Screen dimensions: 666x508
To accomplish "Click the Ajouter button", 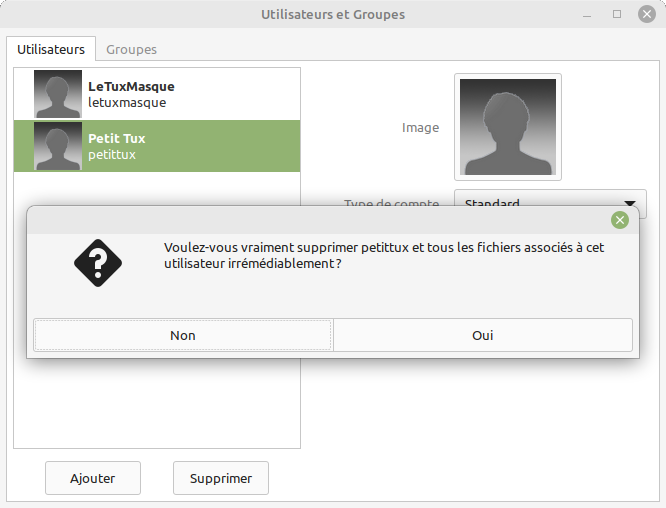I will 93,478.
